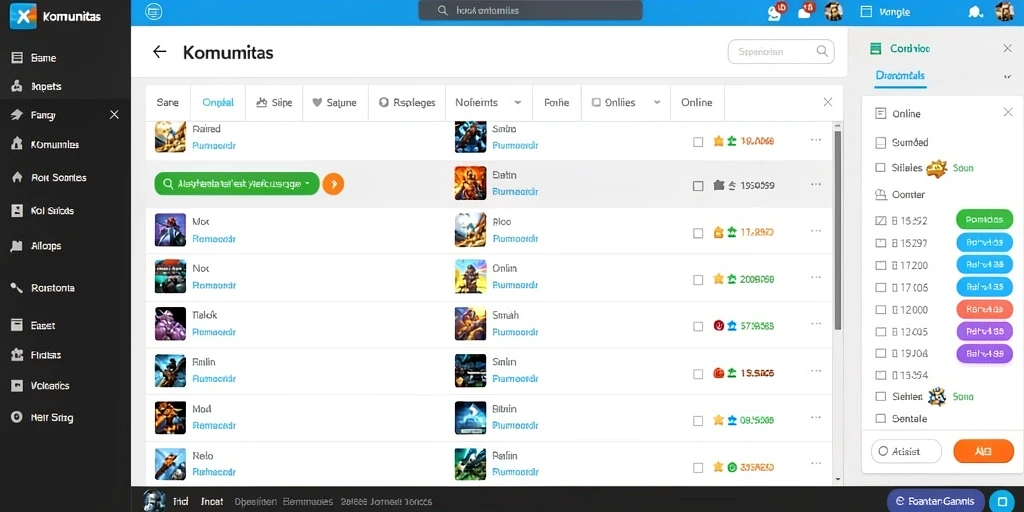Check the Sentale checkbox in right panel
The image size is (1024, 512).
click(880, 419)
